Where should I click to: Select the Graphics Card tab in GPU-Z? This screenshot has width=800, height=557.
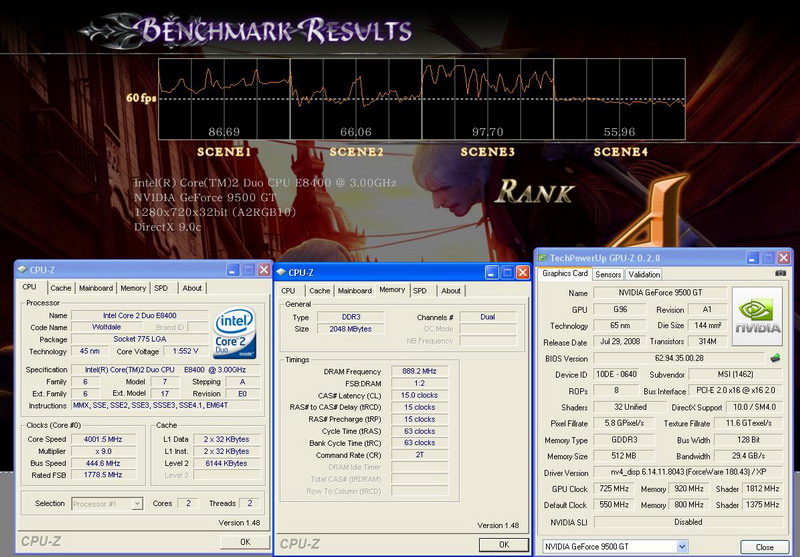click(565, 273)
